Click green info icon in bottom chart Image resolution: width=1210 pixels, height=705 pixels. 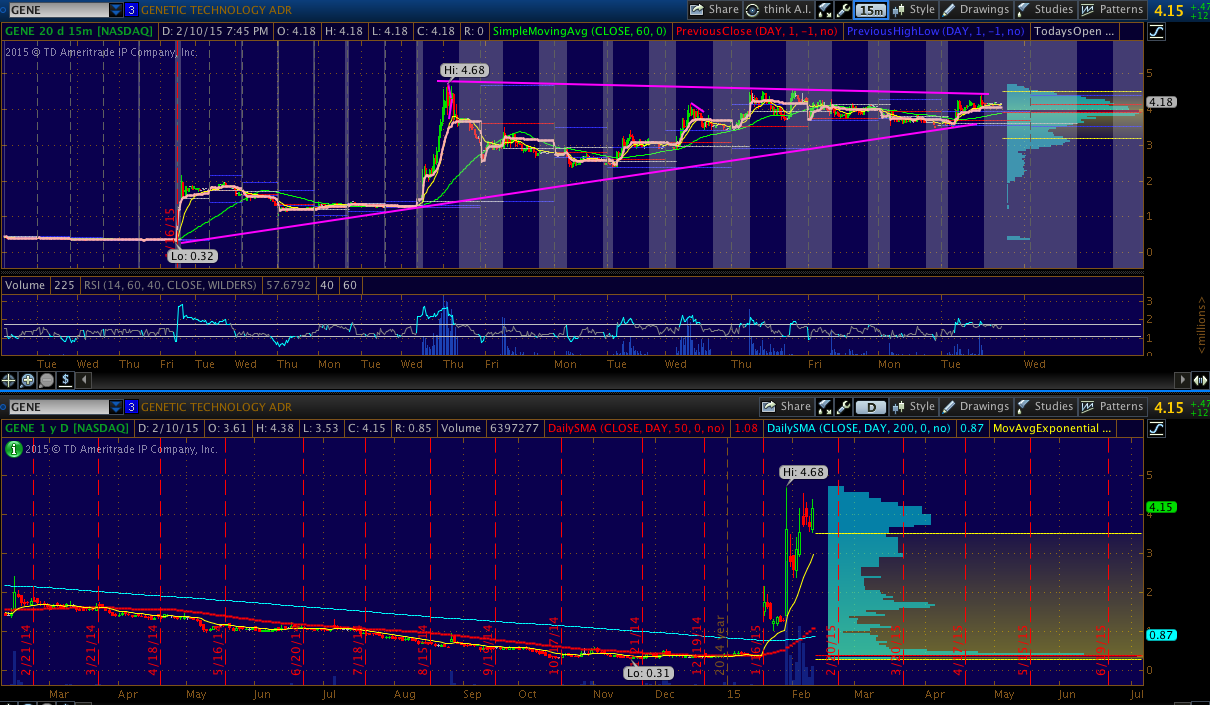(13, 449)
